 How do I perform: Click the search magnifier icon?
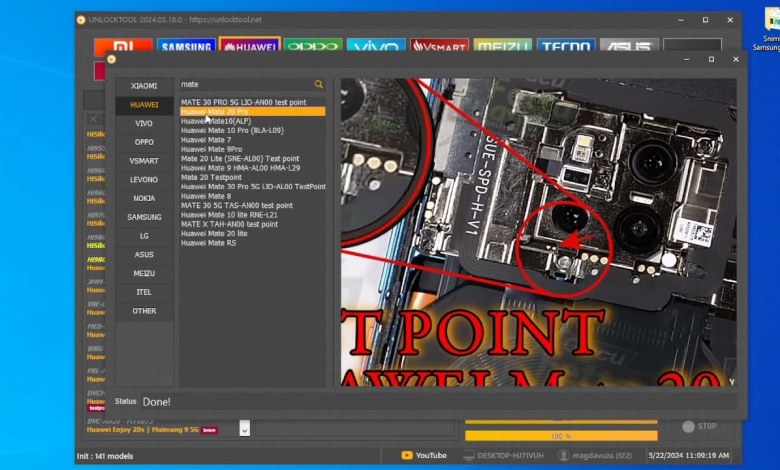319,85
